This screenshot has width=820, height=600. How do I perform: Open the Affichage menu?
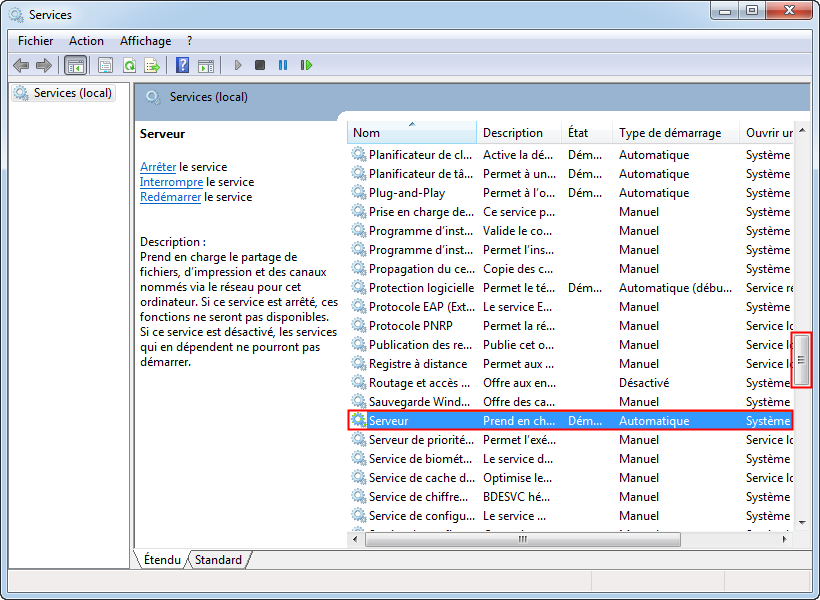[x=145, y=41]
